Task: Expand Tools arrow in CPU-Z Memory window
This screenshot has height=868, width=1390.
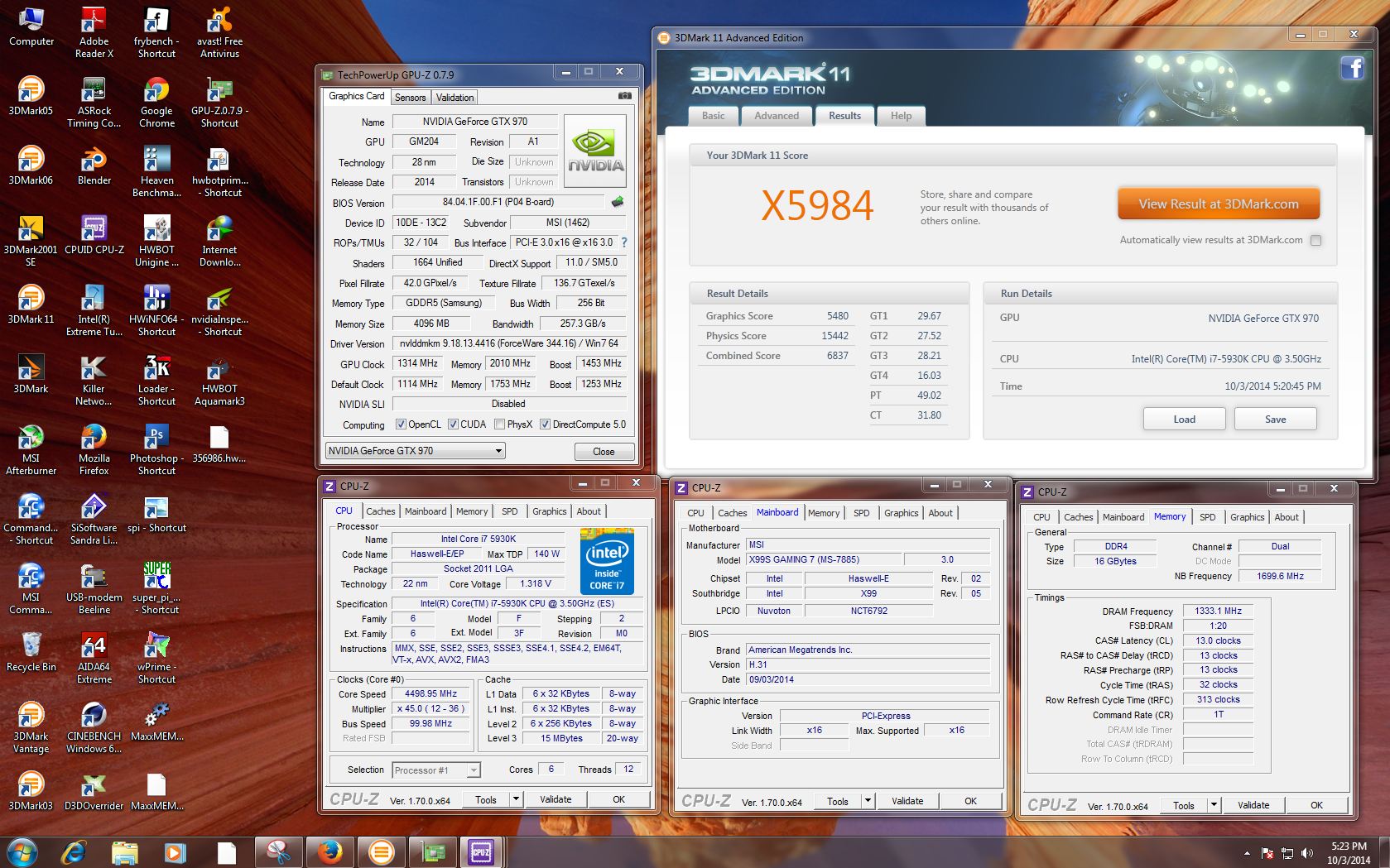Action: pyautogui.click(x=1214, y=805)
